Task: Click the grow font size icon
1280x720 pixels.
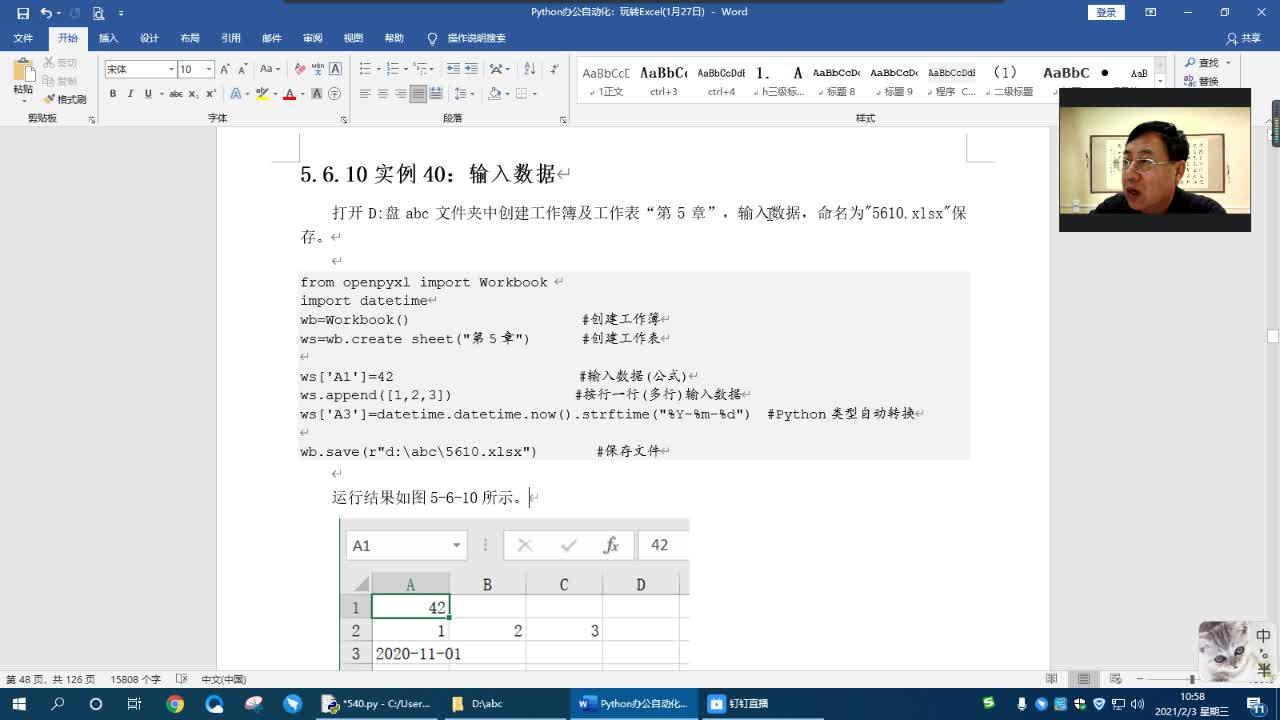Action: click(225, 69)
